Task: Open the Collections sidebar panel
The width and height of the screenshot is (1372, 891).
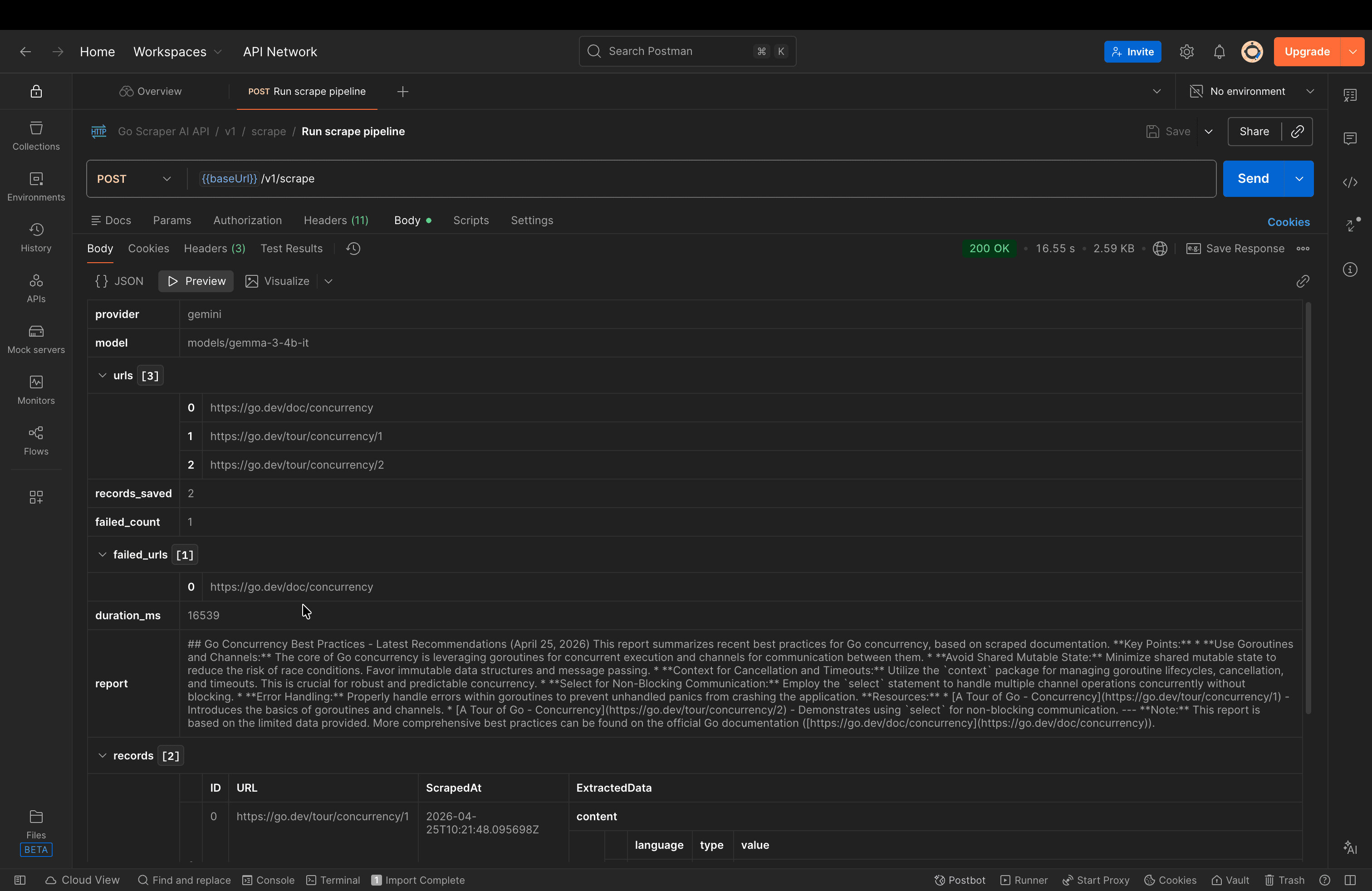Action: (x=36, y=136)
